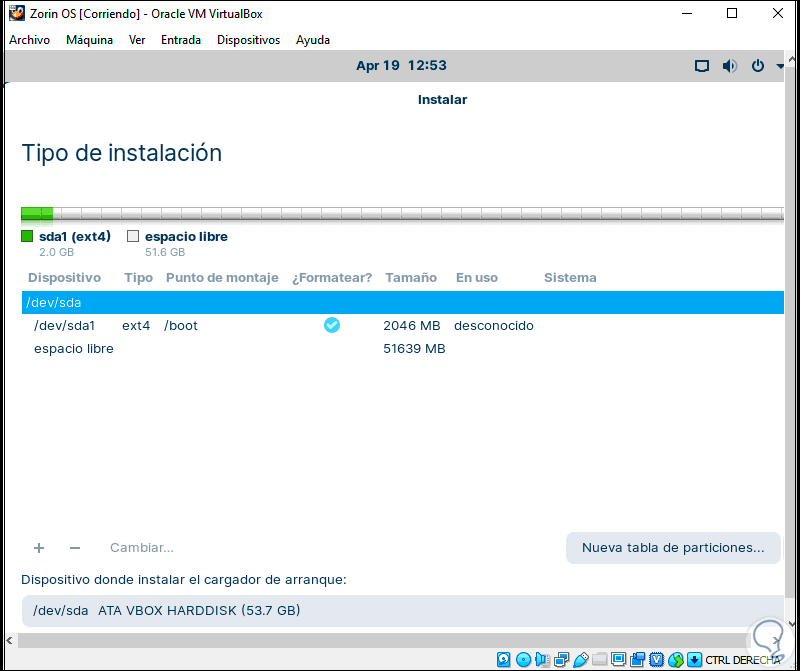Open the bootloader device dropdown /dev/sda
801x671 pixels.
click(x=403, y=610)
